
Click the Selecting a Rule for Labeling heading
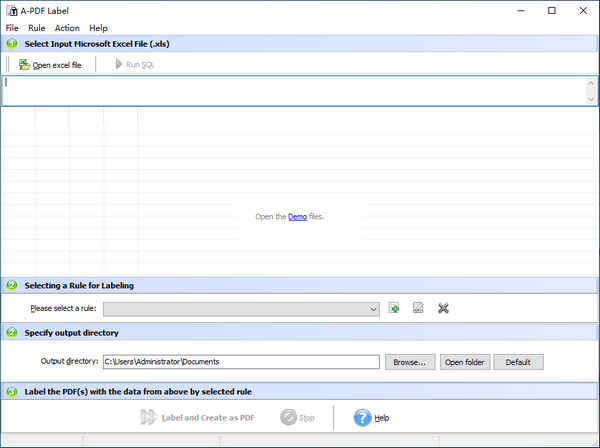(x=79, y=285)
